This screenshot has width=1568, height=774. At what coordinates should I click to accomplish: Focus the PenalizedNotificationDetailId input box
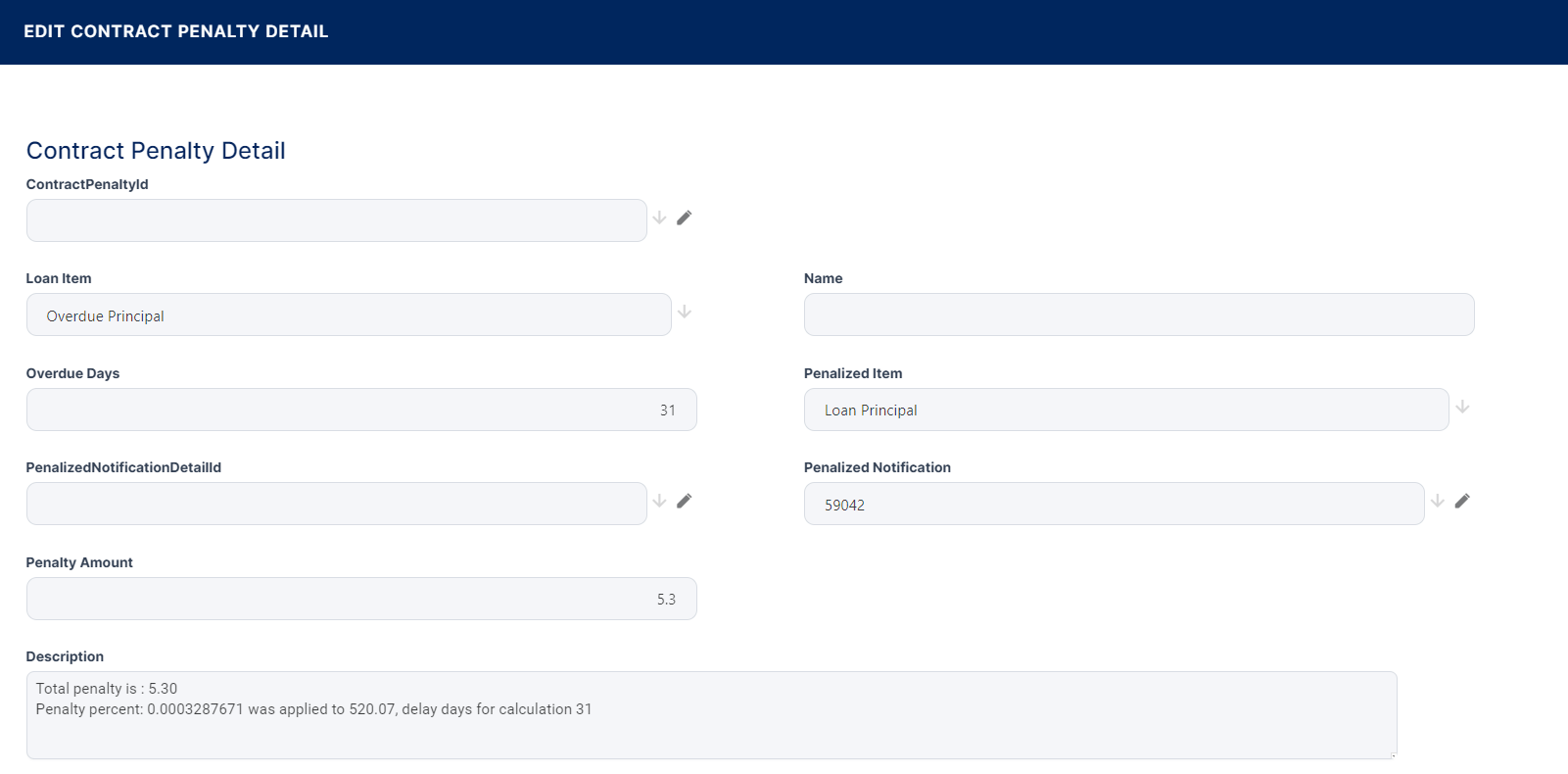coord(336,504)
